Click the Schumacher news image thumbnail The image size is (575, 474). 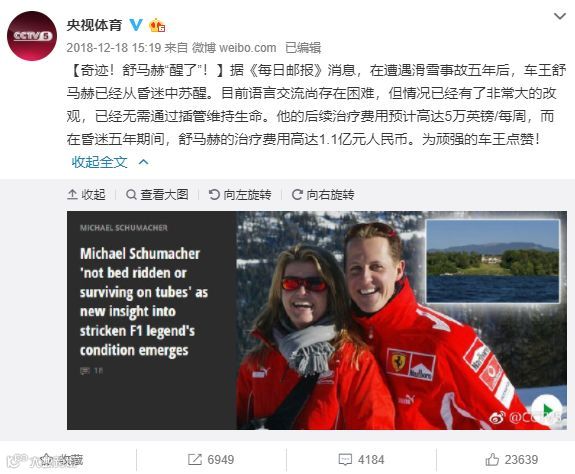tap(317, 320)
